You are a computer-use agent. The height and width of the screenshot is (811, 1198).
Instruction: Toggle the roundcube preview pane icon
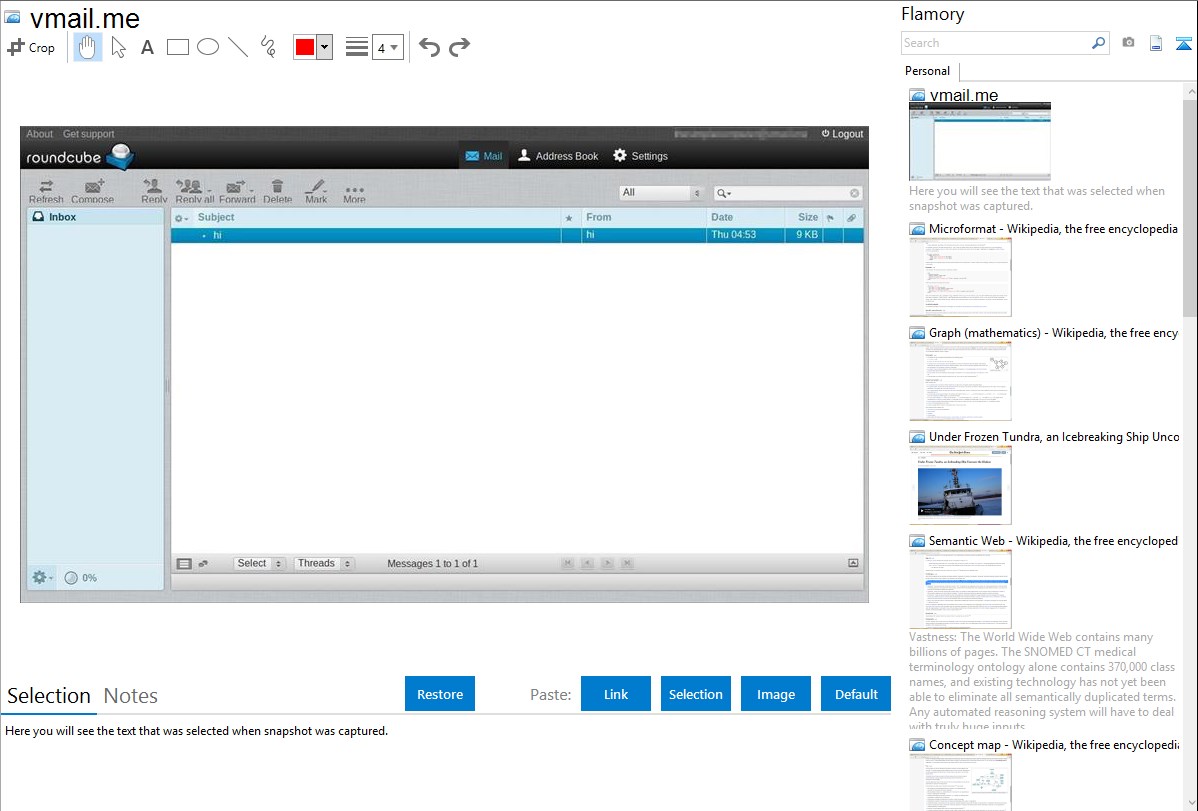(x=853, y=563)
